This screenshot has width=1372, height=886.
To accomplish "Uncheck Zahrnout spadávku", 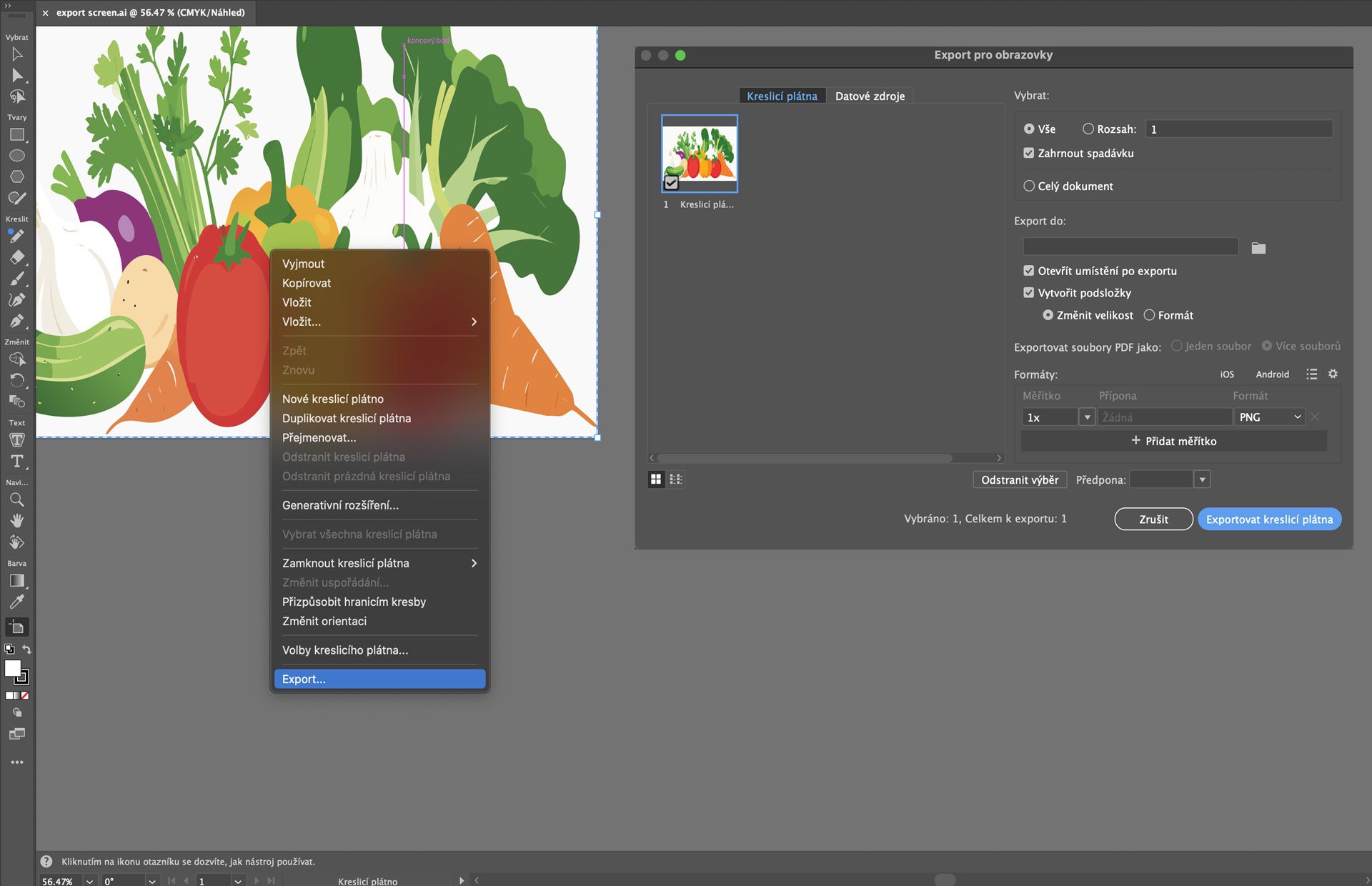I will tap(1028, 153).
